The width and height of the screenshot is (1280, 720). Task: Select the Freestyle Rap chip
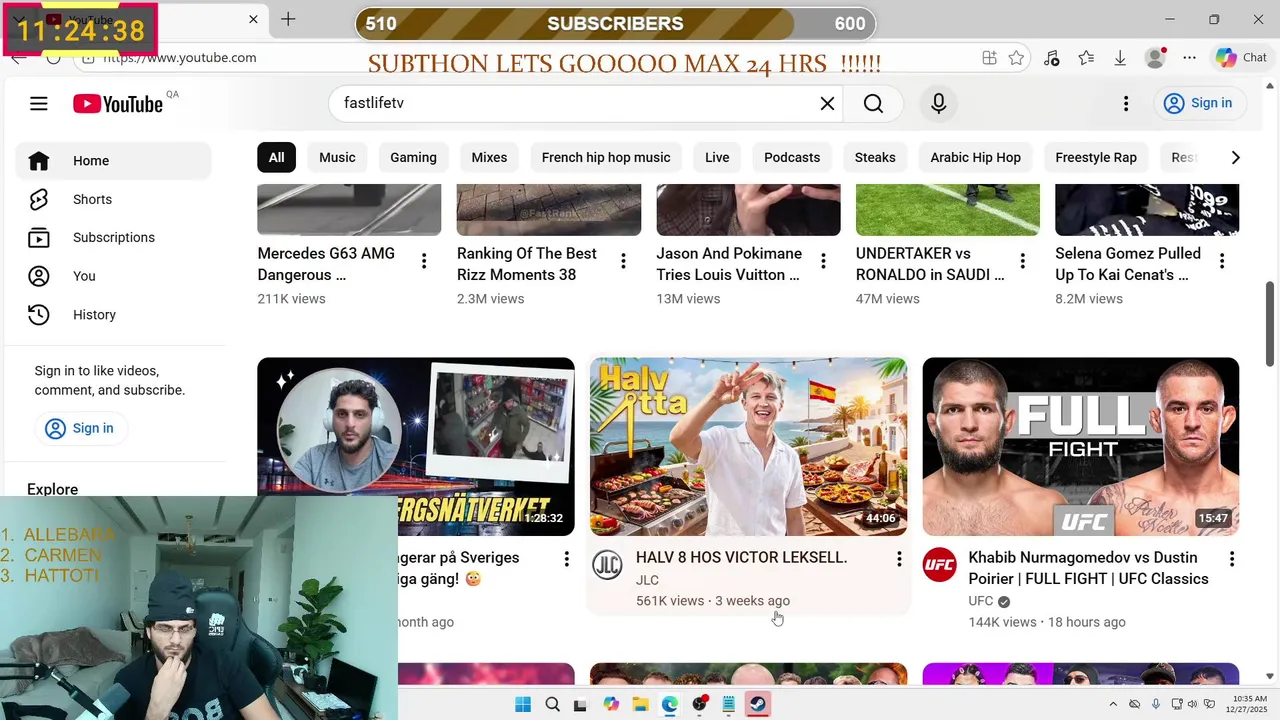click(1096, 157)
